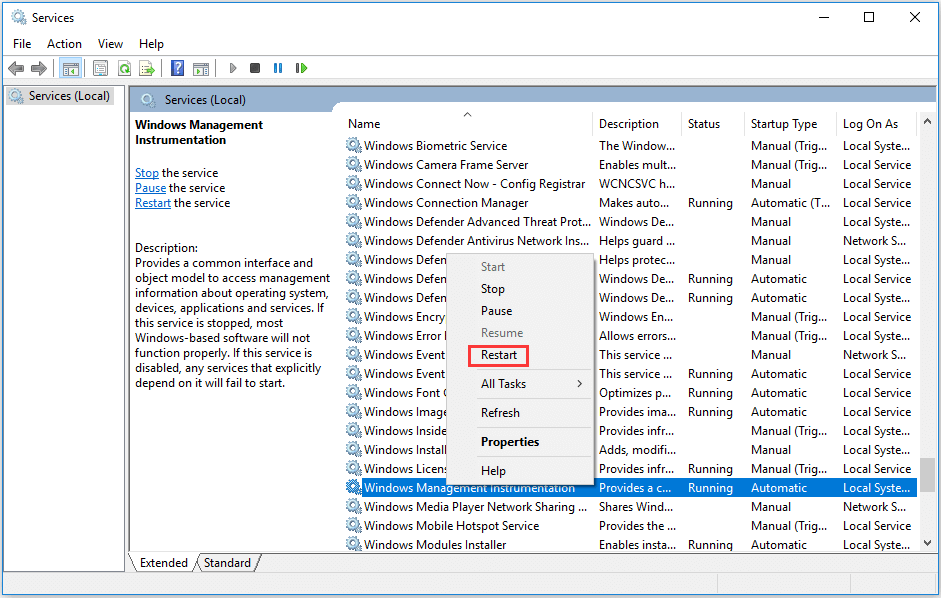This screenshot has width=941, height=598.
Task: Toggle the Show/Hide Action Pane icon
Action: point(201,68)
